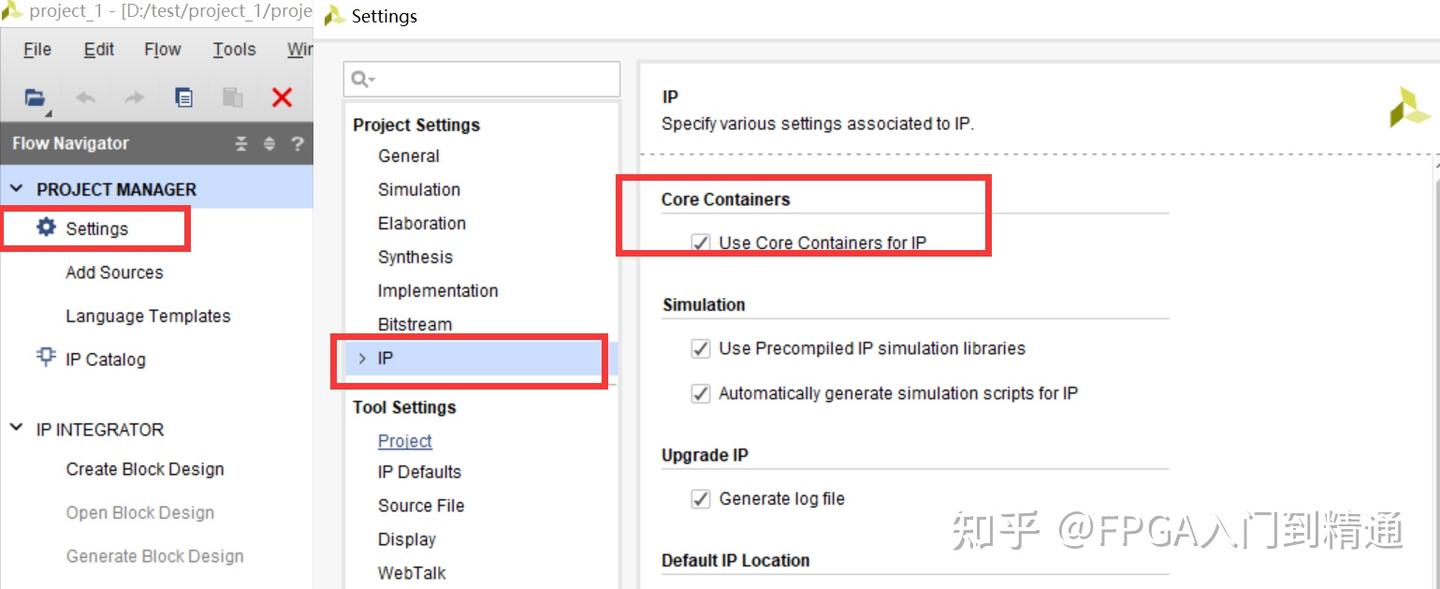This screenshot has height=589, width=1440.
Task: Uncheck Use Core Containers for IP
Action: pos(700,242)
